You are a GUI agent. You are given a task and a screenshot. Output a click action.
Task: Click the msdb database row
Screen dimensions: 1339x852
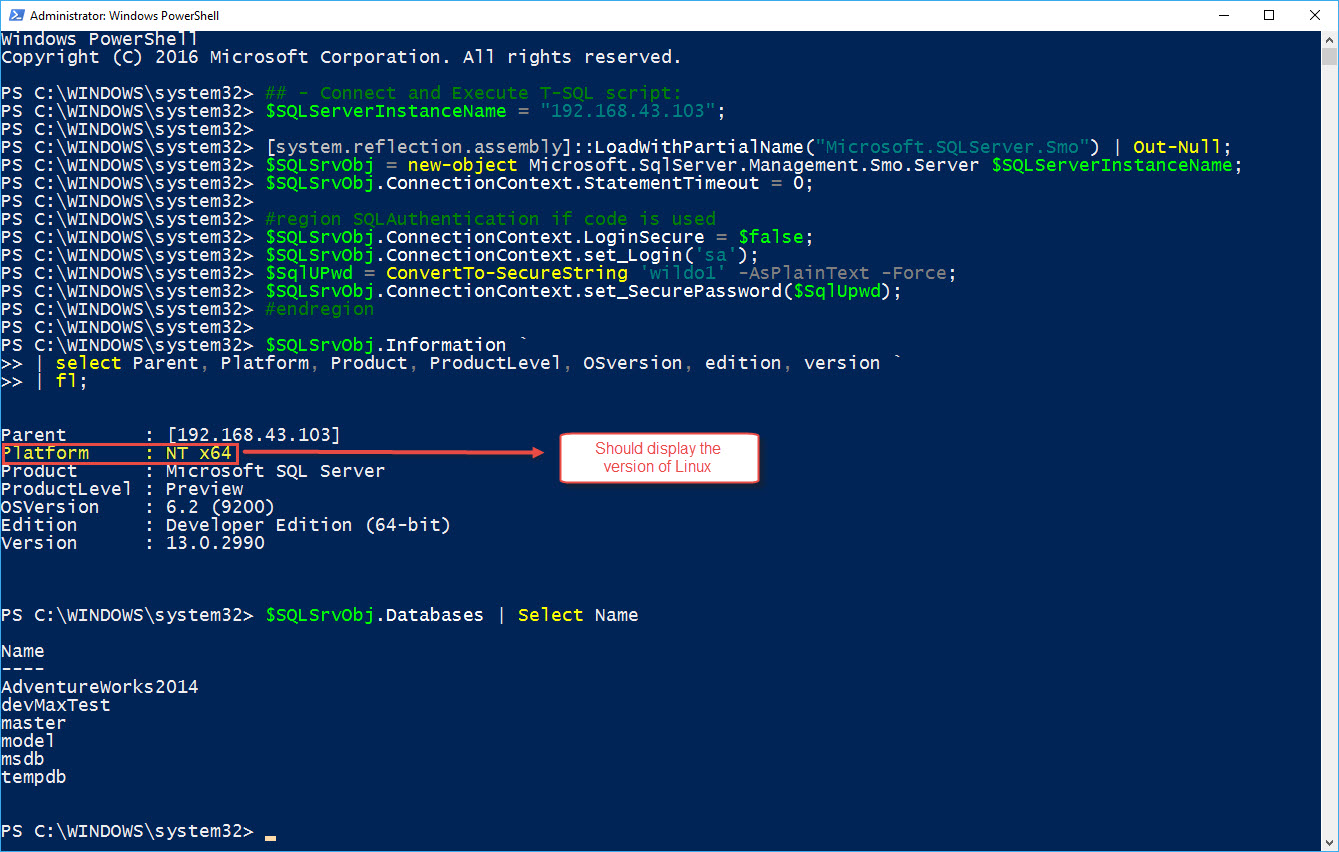coord(23,759)
